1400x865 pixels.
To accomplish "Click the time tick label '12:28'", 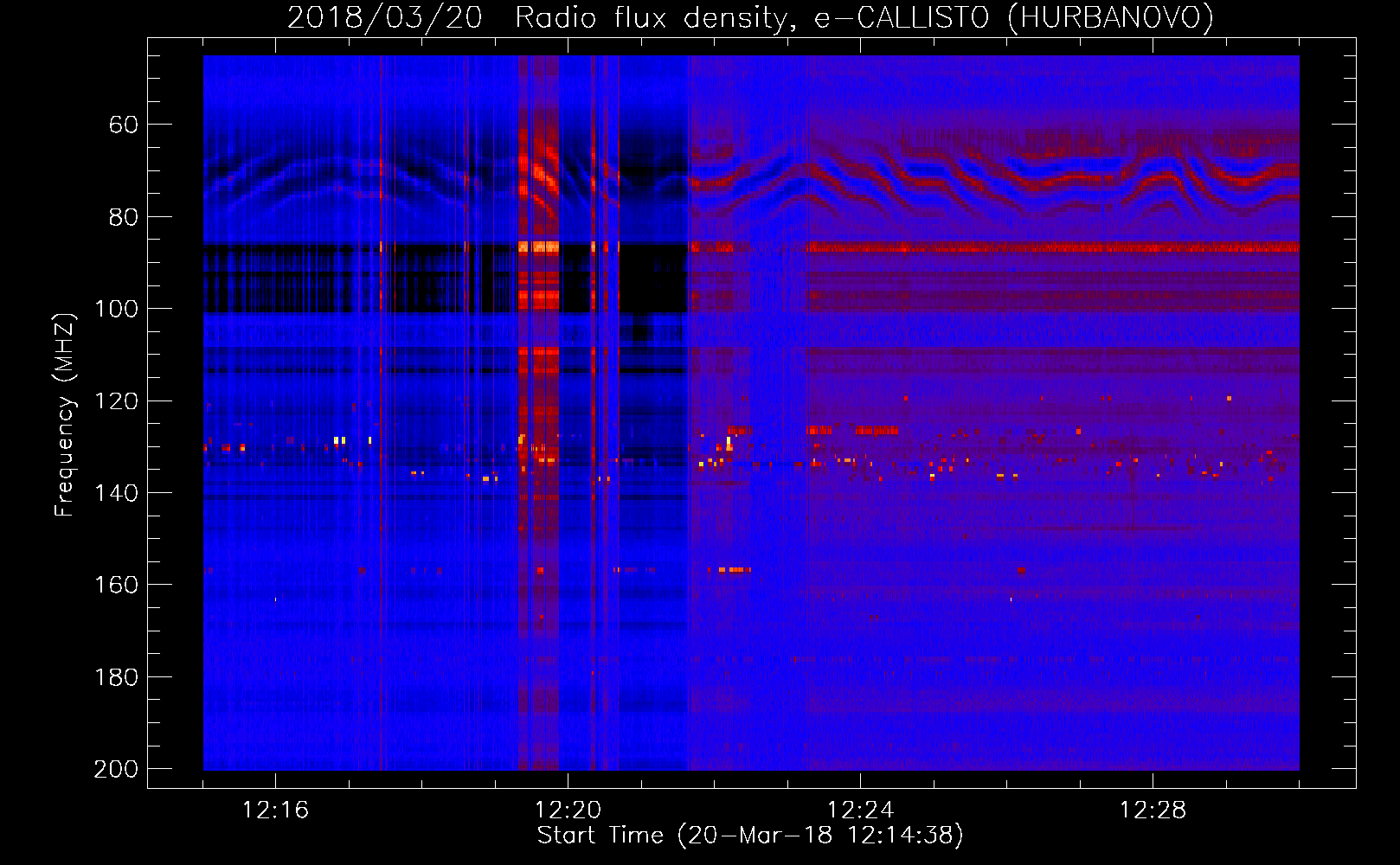I will point(1153,811).
